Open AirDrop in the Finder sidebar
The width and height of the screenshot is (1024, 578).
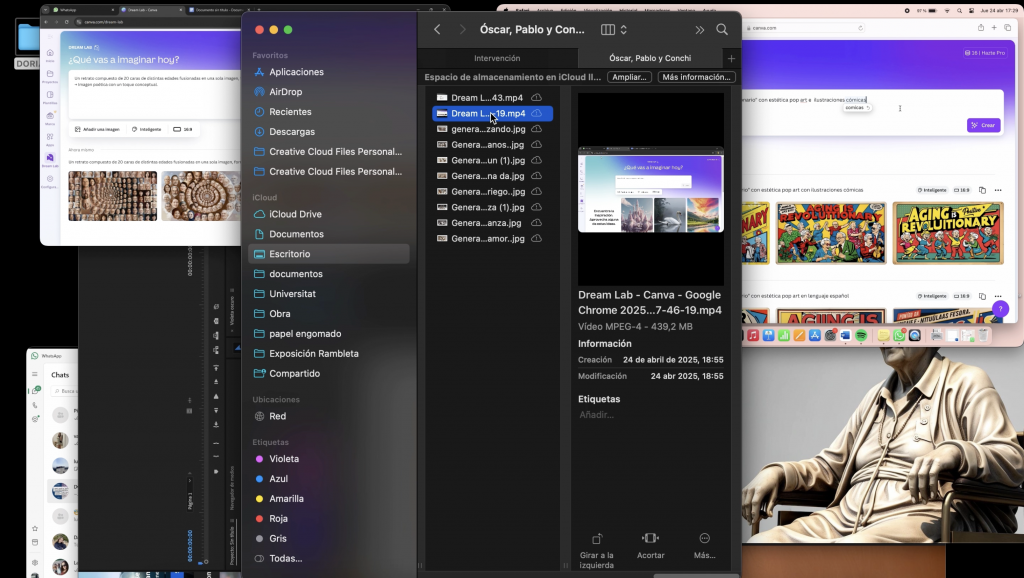pos(285,92)
